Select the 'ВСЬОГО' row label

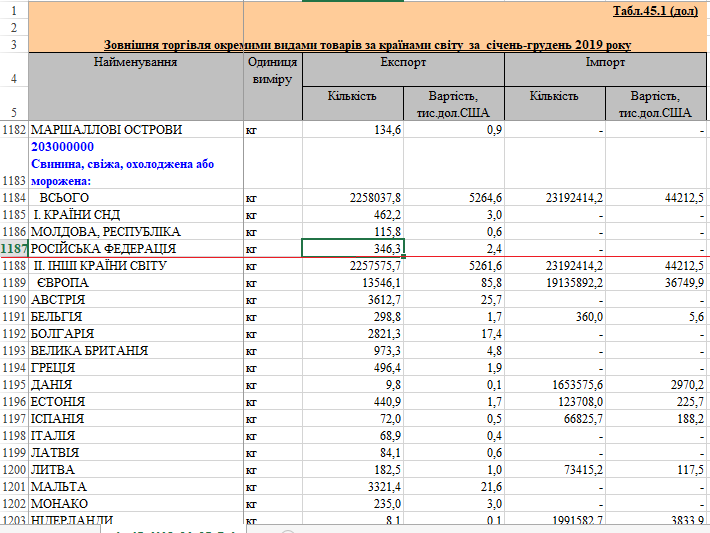click(136, 198)
